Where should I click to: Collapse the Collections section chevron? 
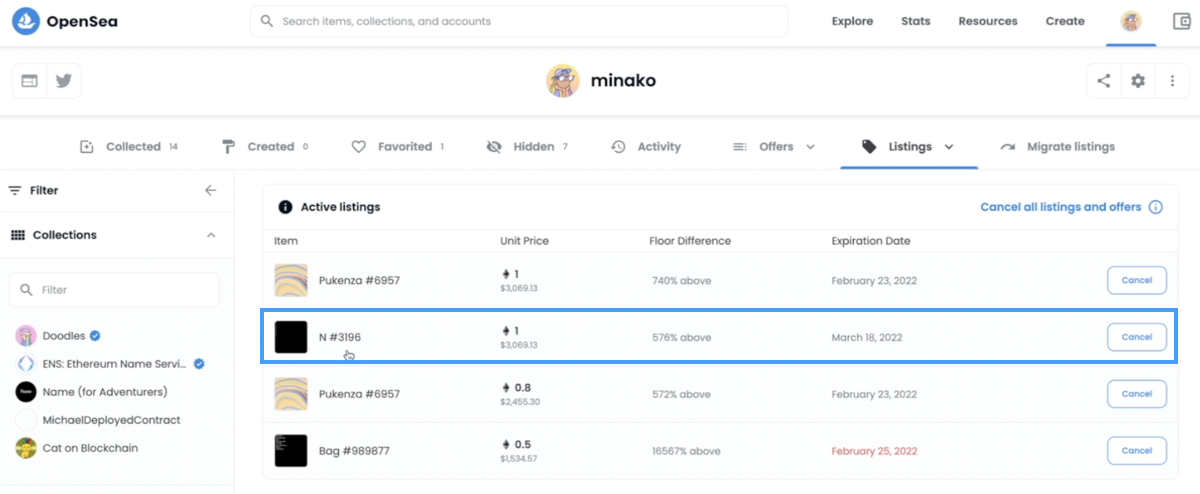tap(211, 235)
